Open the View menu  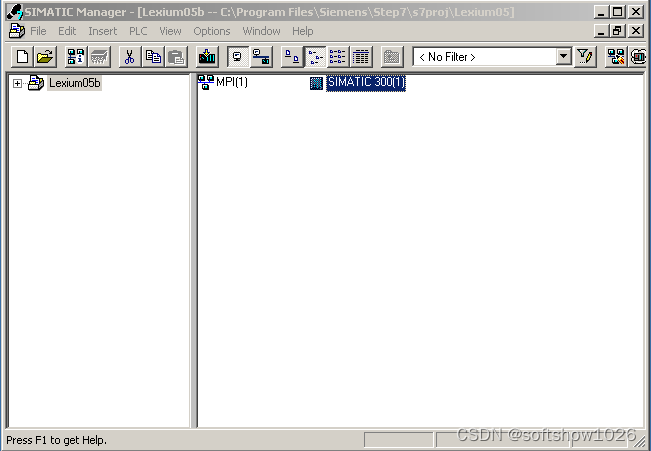pyautogui.click(x=170, y=31)
